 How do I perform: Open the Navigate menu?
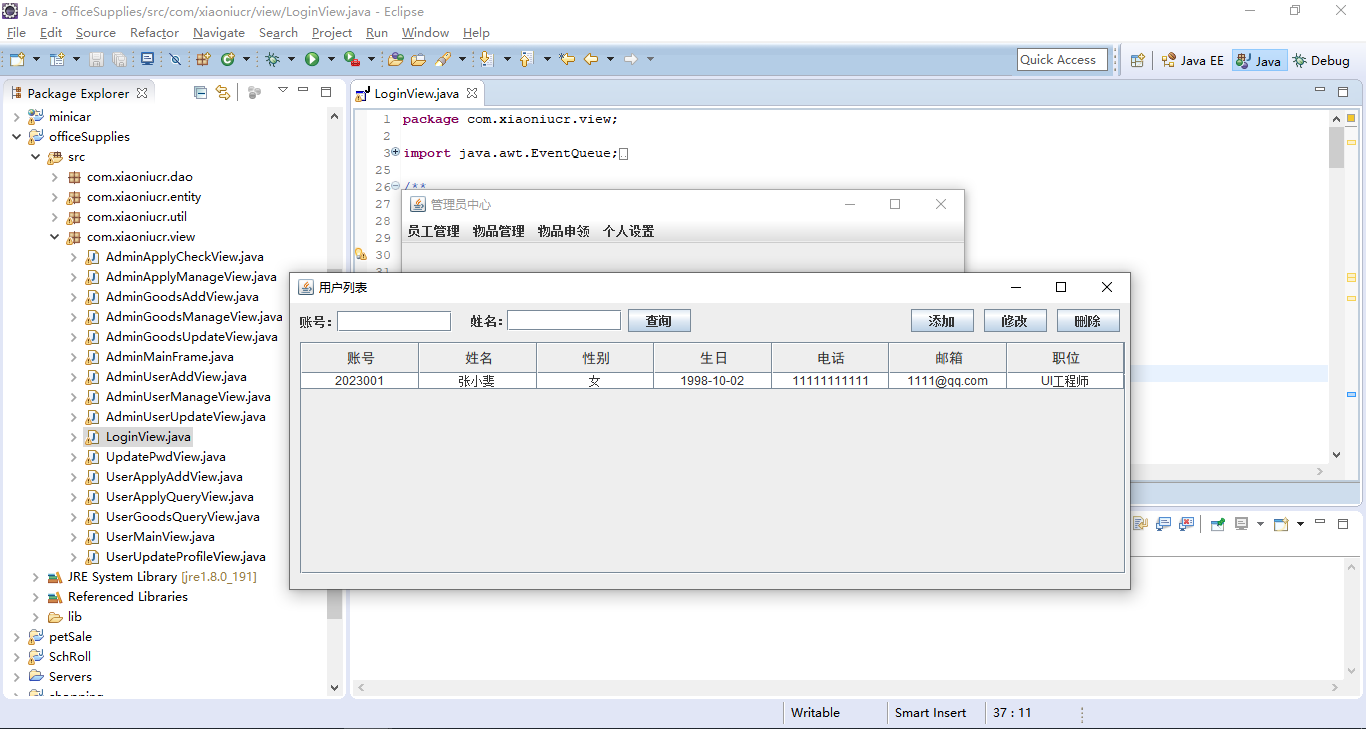pyautogui.click(x=218, y=33)
